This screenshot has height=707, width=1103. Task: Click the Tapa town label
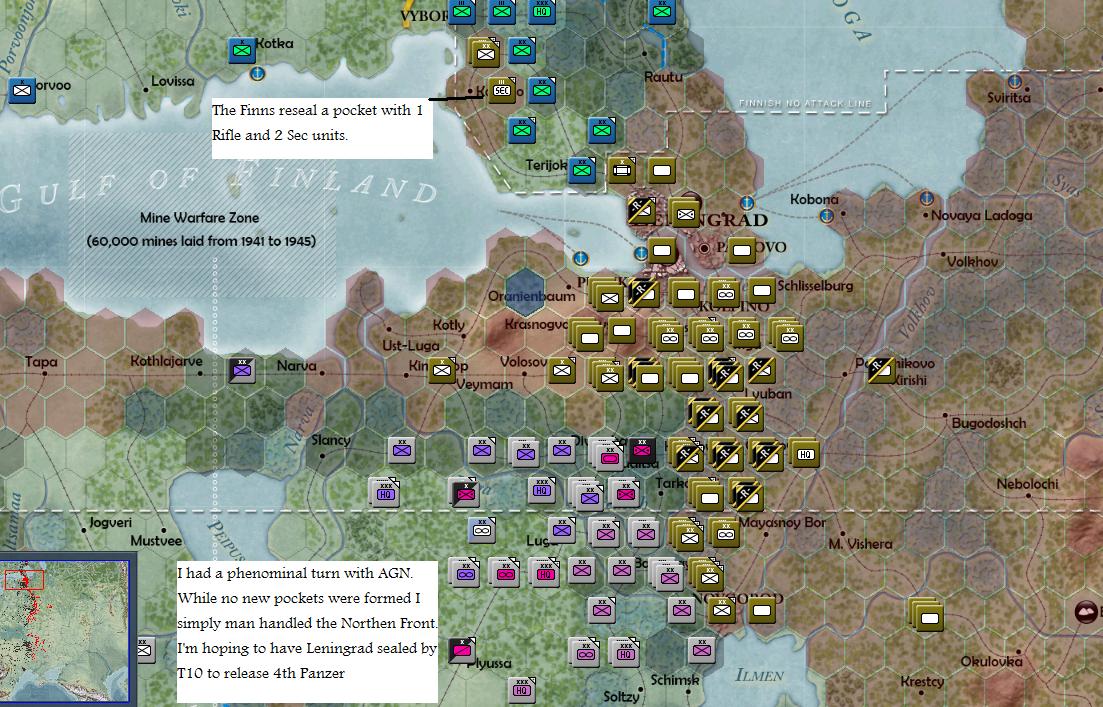pyautogui.click(x=41, y=362)
